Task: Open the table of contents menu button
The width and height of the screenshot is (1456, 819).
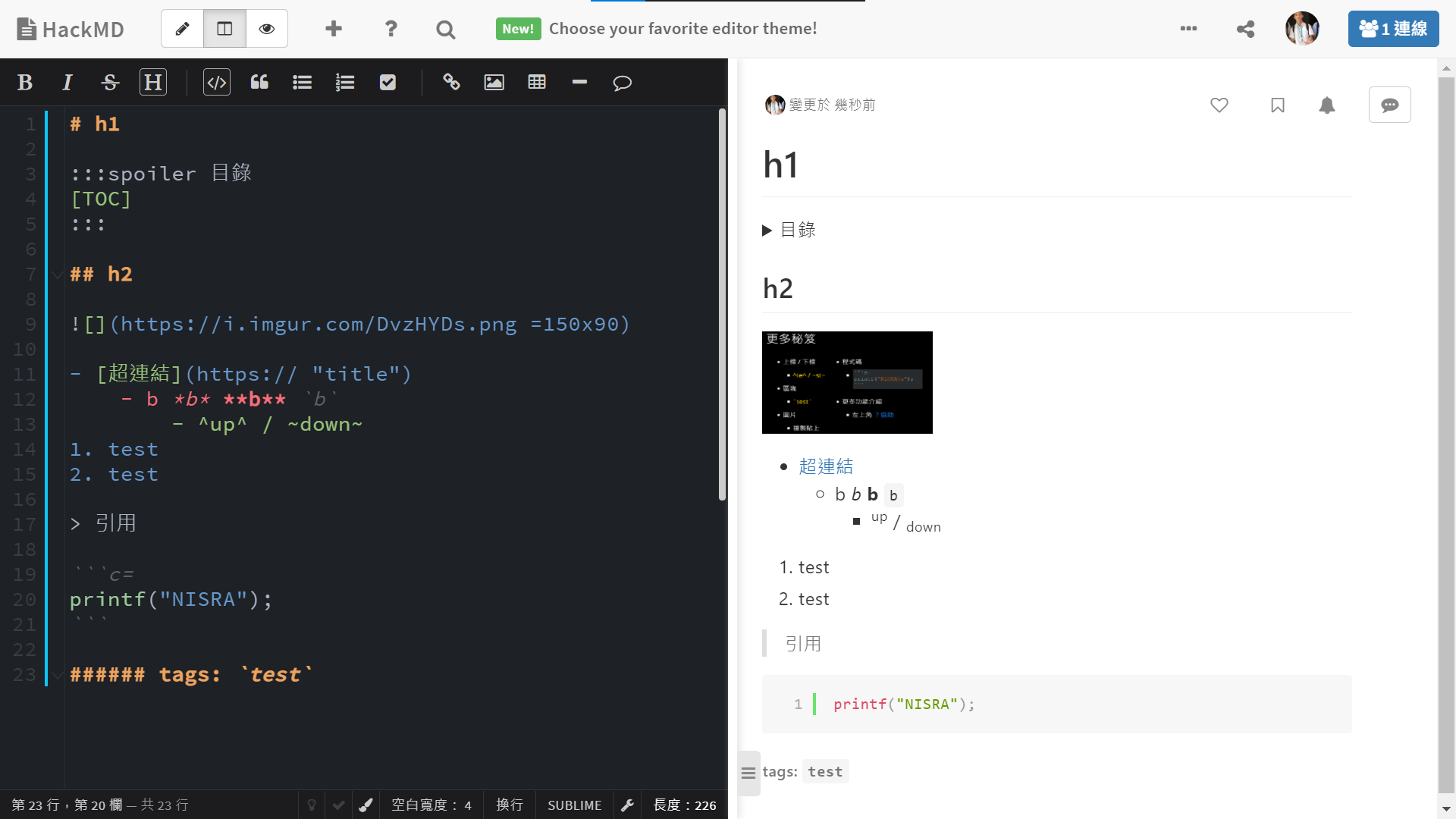Action: pyautogui.click(x=748, y=773)
